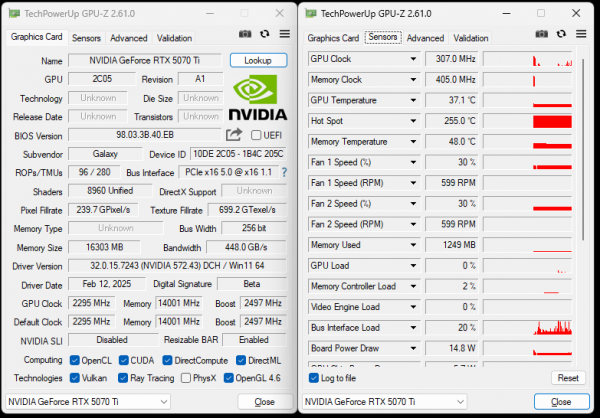Open Memory Used sensor dropdown
Screen dimensions: 600x418
click(413, 245)
